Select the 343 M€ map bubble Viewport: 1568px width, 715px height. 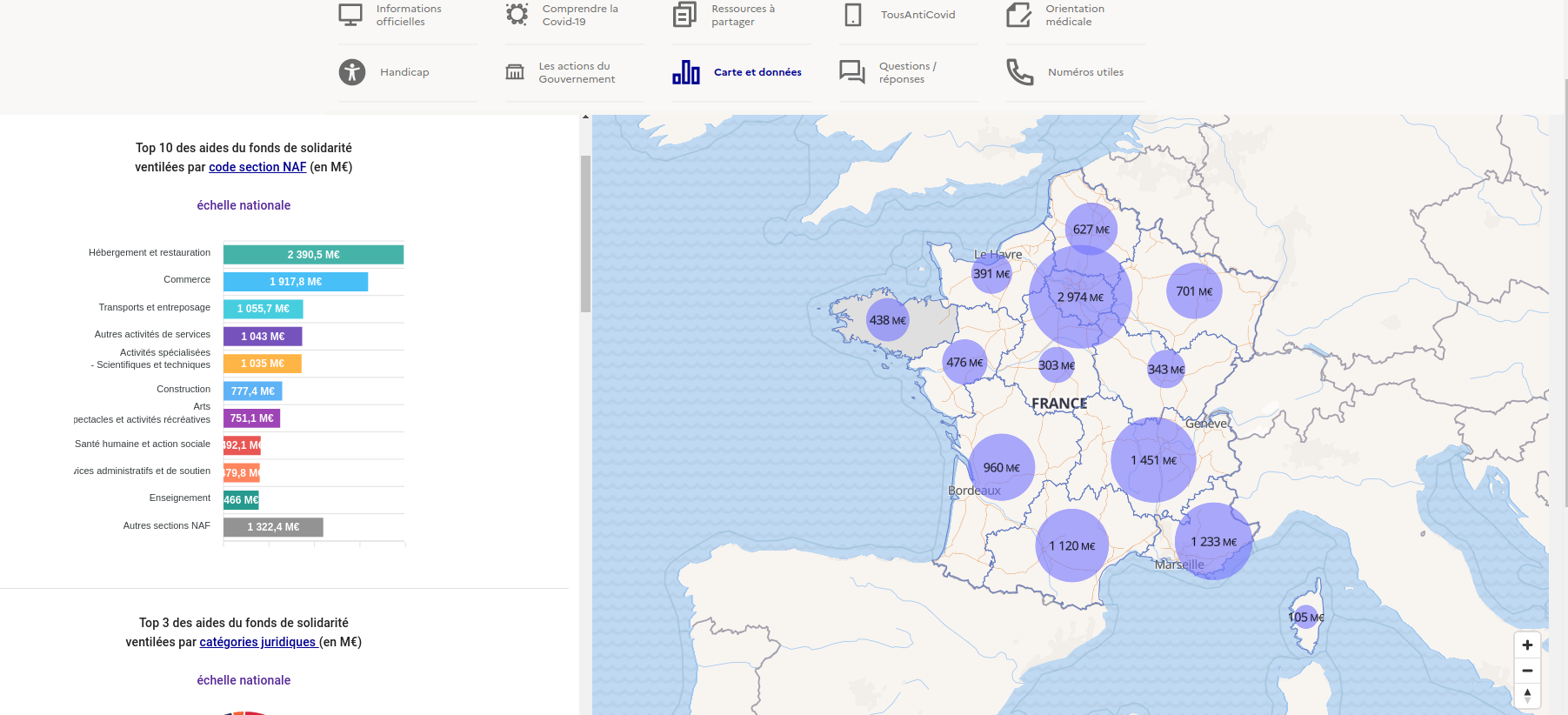1166,370
